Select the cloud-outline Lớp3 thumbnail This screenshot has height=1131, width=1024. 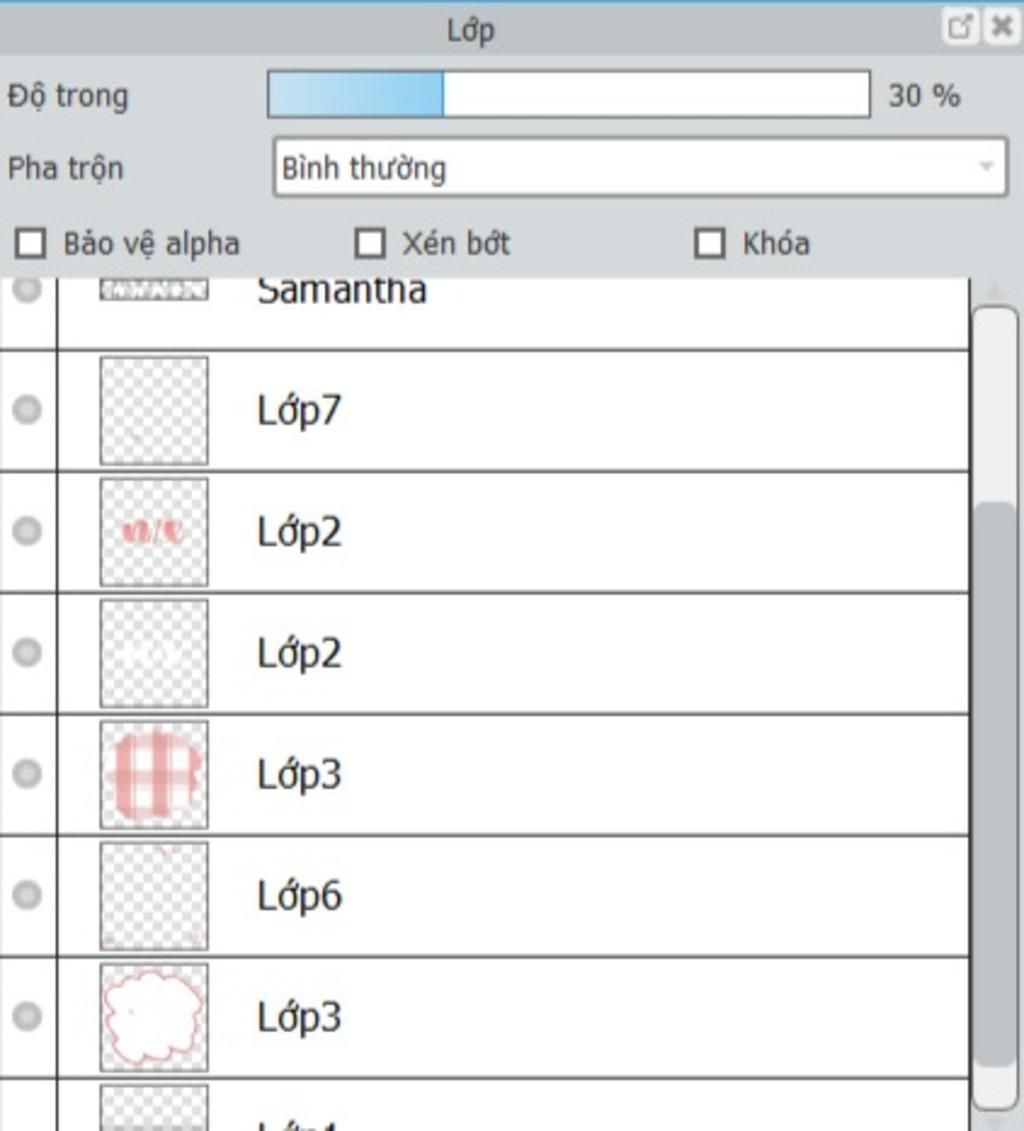(154, 1017)
